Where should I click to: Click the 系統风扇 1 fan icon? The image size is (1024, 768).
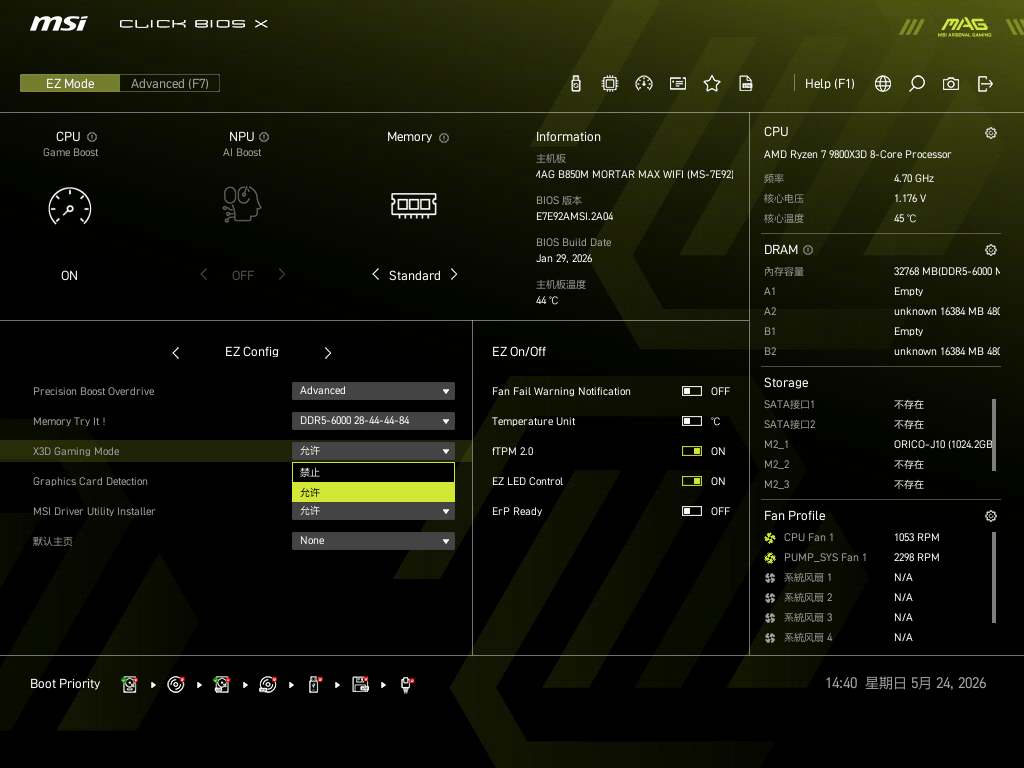point(770,578)
